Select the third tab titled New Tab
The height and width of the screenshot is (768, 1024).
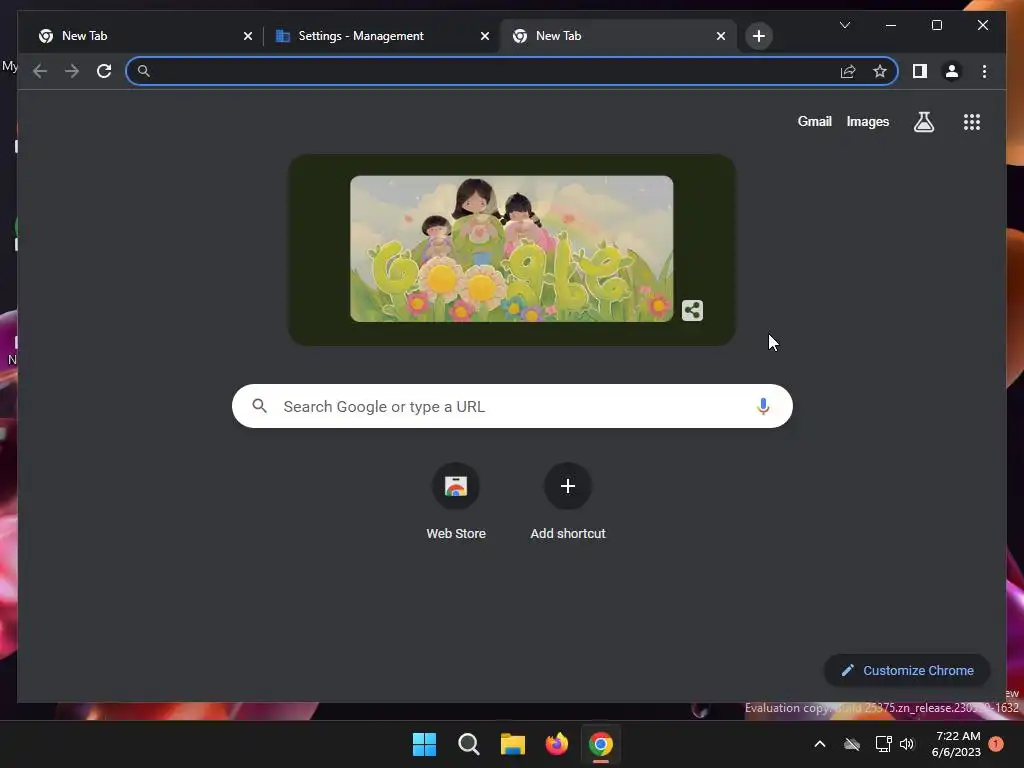pos(618,36)
